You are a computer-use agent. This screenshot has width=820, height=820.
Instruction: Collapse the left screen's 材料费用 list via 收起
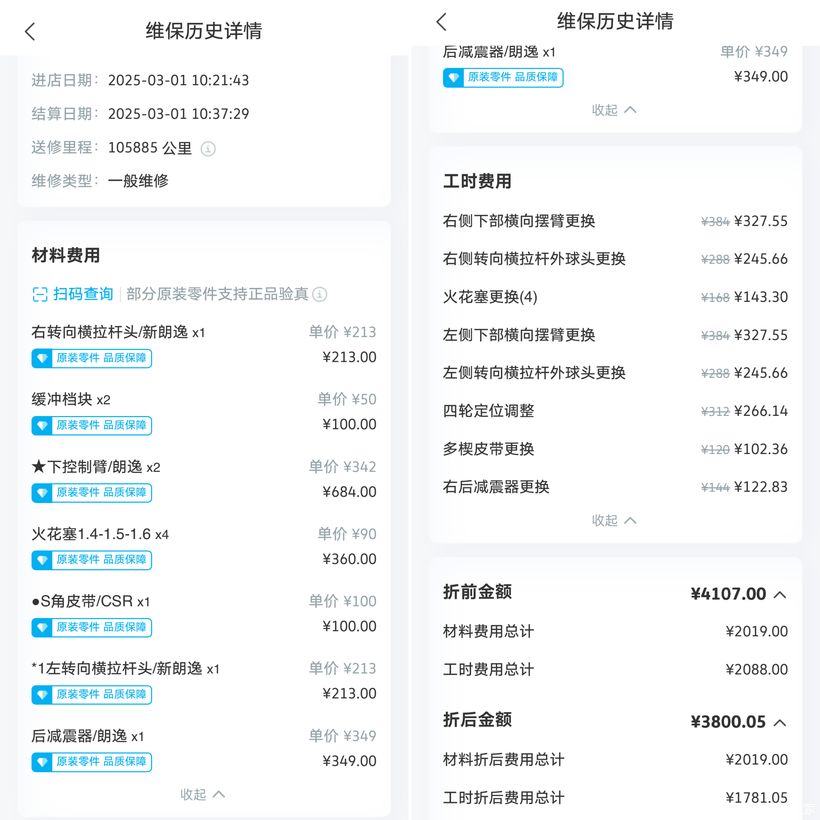(x=203, y=794)
